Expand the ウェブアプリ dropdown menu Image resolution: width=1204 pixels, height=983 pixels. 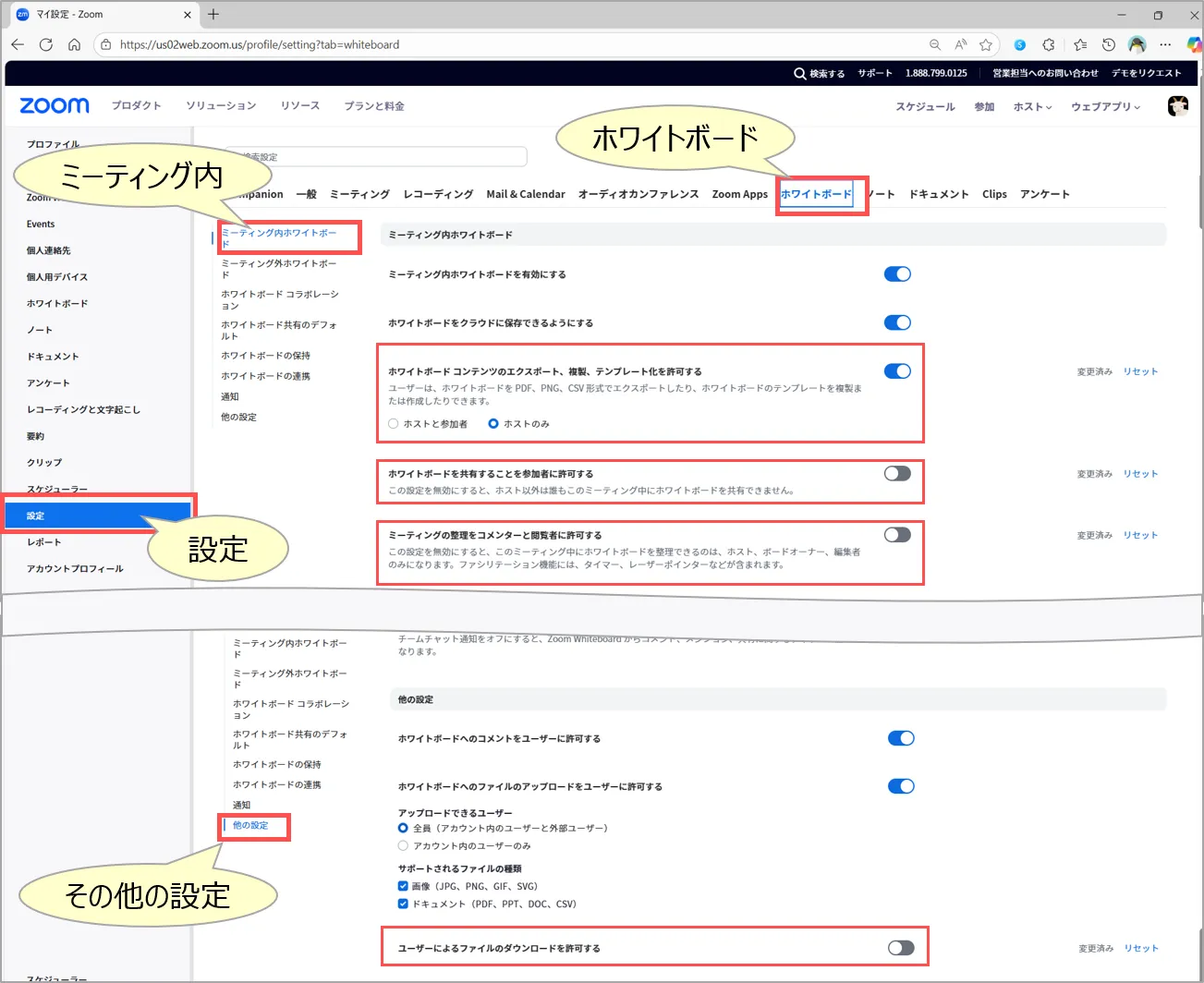1105,107
